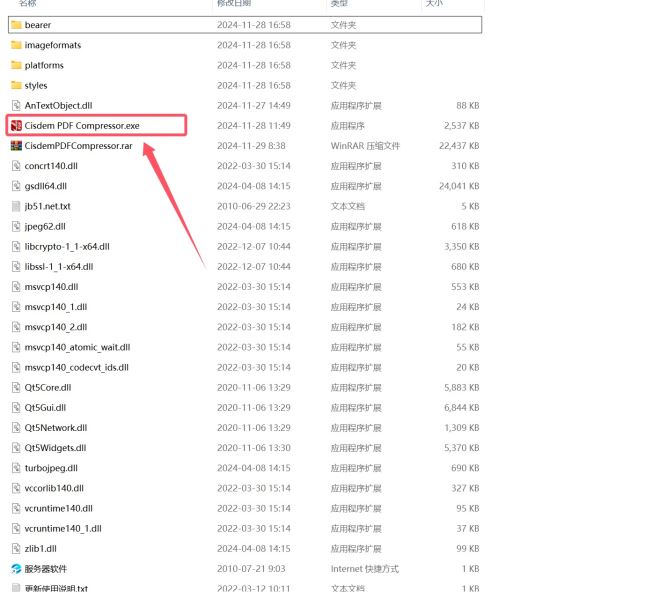Select the CisdemPDFCompressor.rar archive icon
Viewport: 660px width, 600px height.
tap(16, 146)
